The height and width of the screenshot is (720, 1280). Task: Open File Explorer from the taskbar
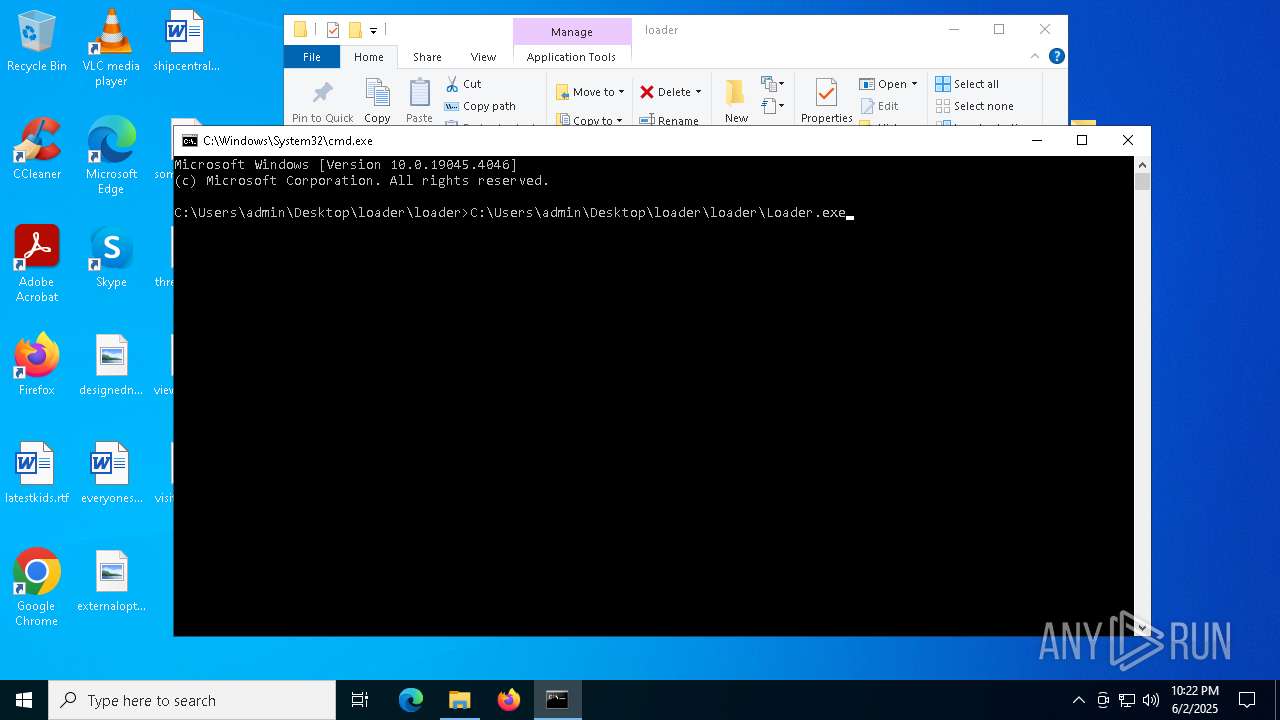click(460, 700)
